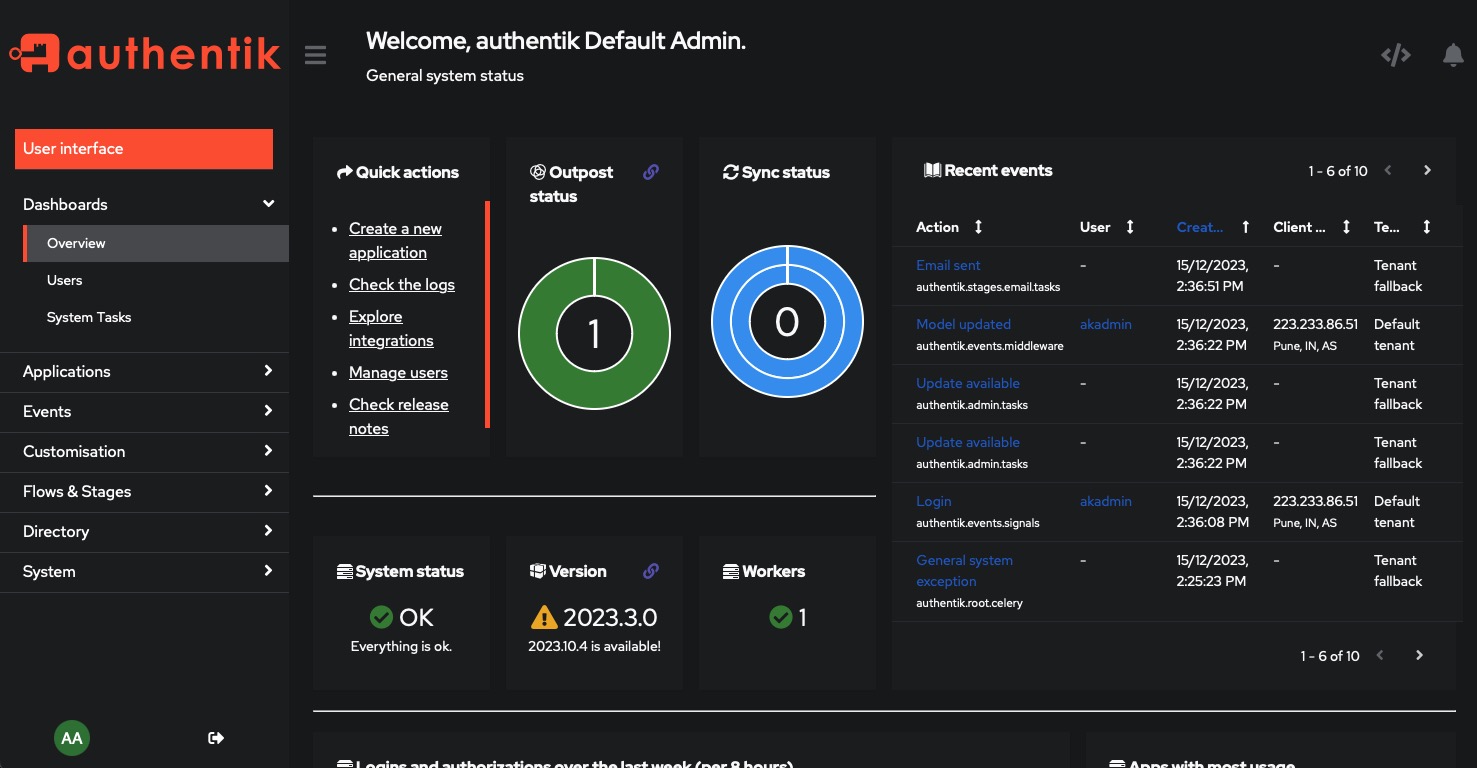Click the AA user avatar

[x=72, y=738]
